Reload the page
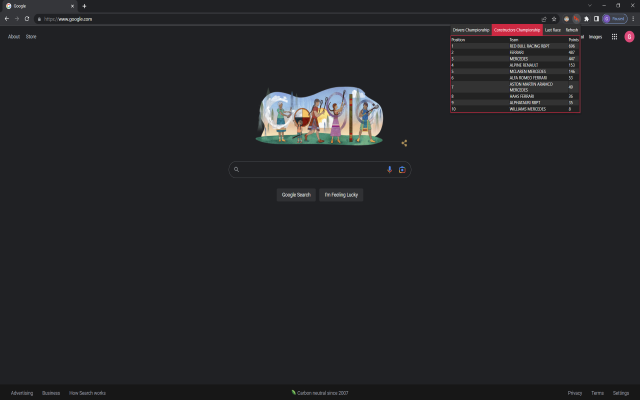Viewport: 640px width, 400px height. click(x=27, y=19)
